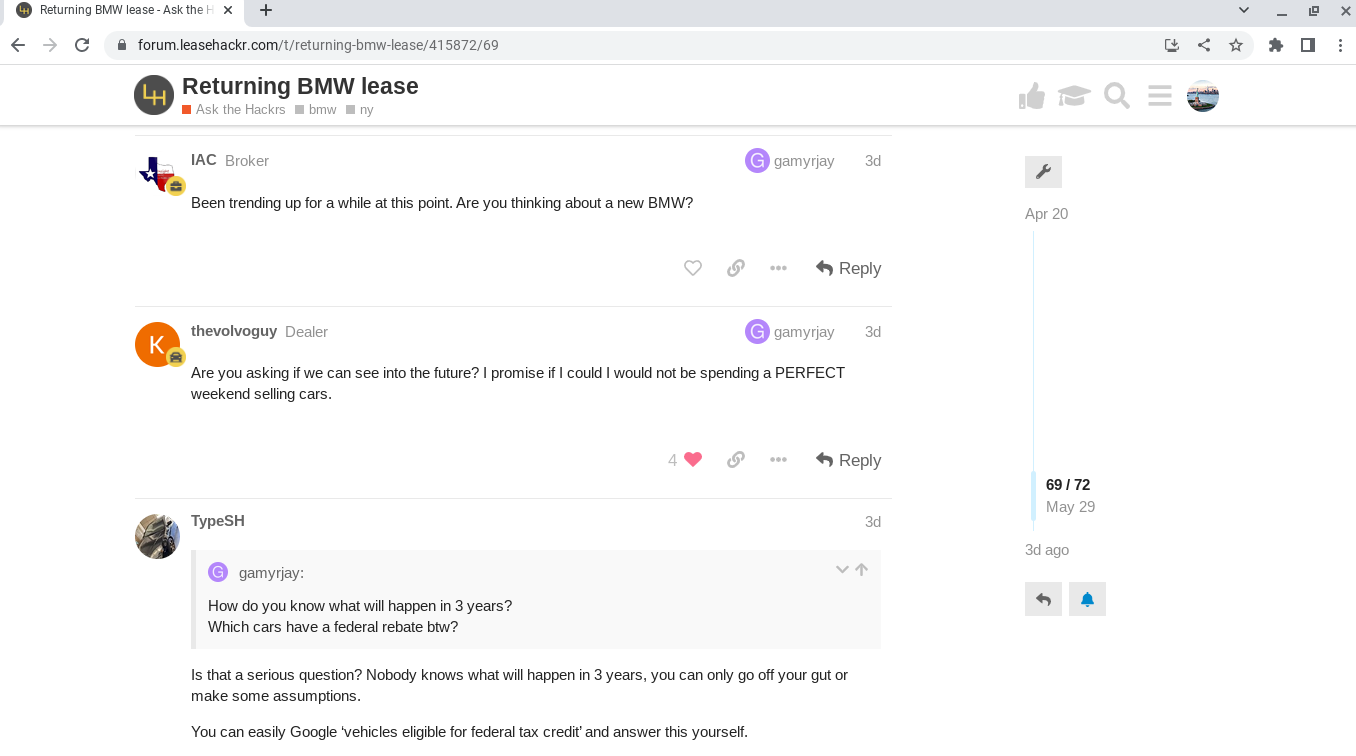Open the ny tag
The height and width of the screenshot is (756, 1356).
(x=360, y=110)
